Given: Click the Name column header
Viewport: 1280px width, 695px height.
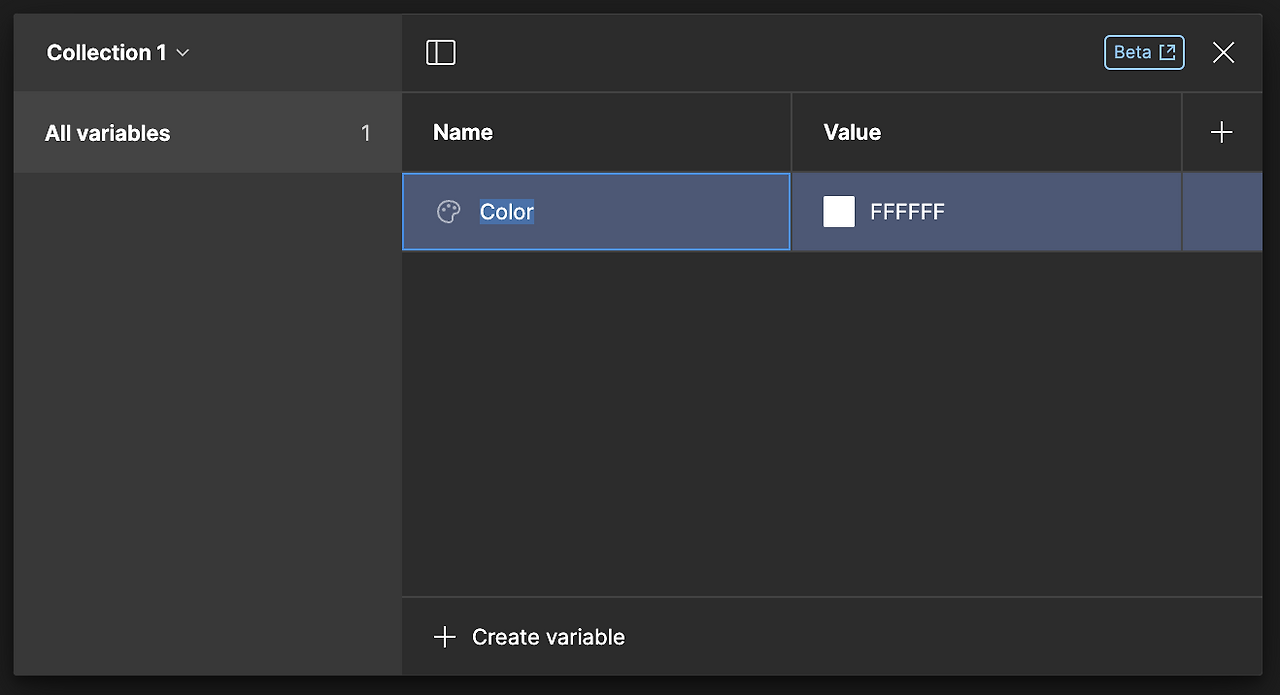Looking at the screenshot, I should coord(463,132).
